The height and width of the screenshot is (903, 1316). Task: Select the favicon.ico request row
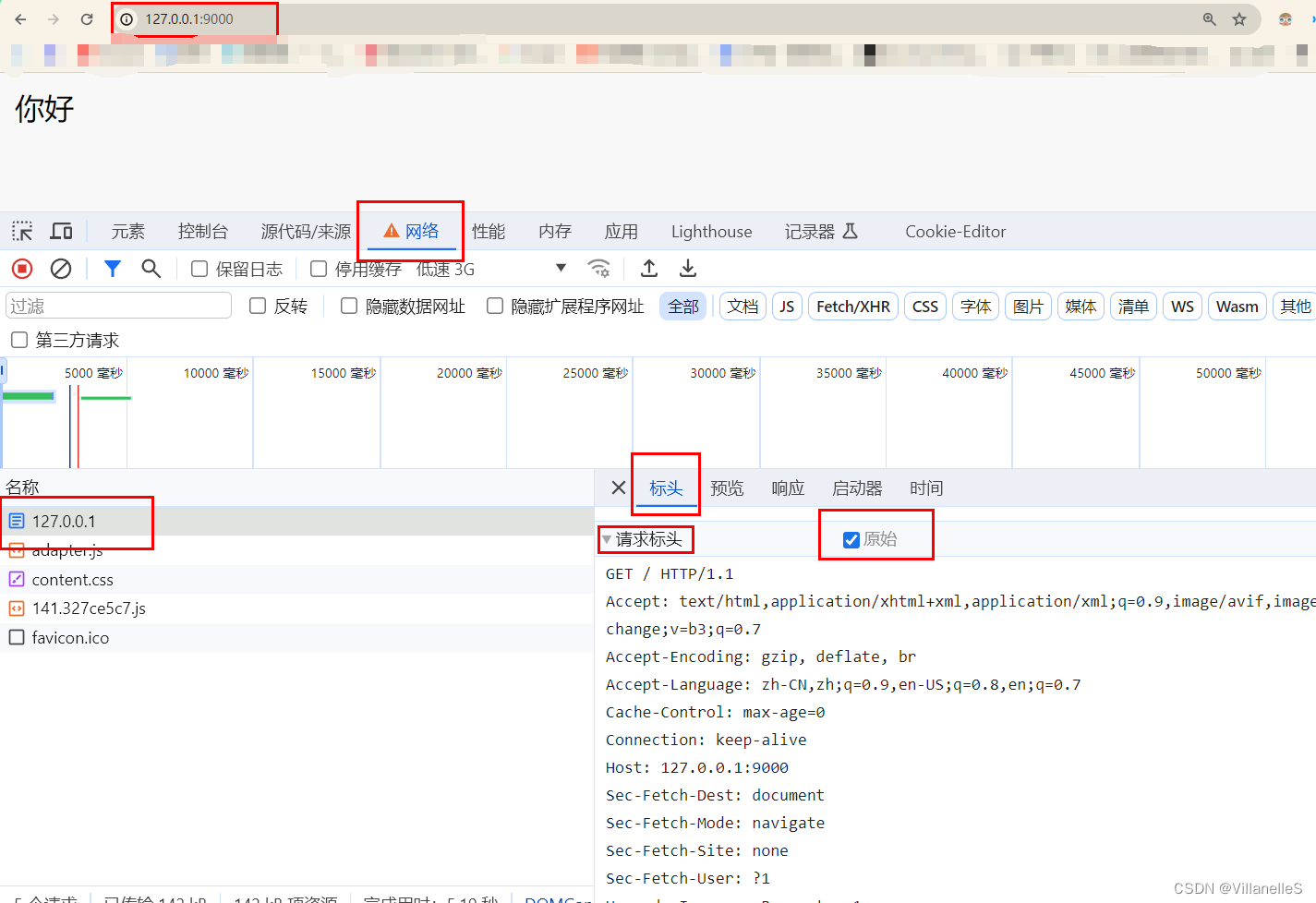pyautogui.click(x=296, y=637)
